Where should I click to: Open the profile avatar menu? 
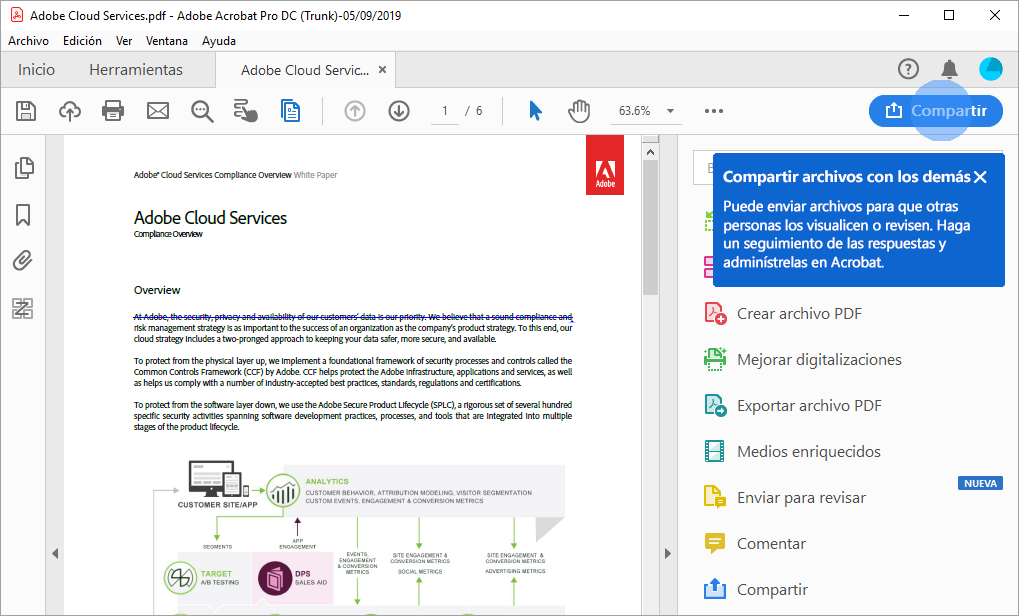tap(990, 69)
